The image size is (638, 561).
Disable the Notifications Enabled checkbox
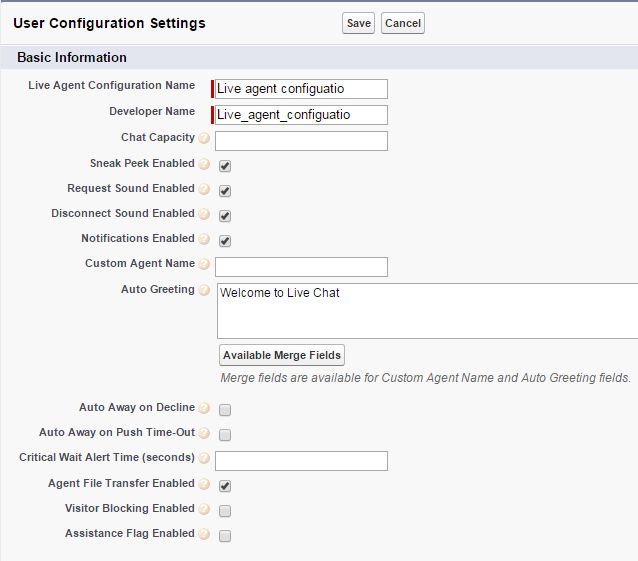coord(225,241)
